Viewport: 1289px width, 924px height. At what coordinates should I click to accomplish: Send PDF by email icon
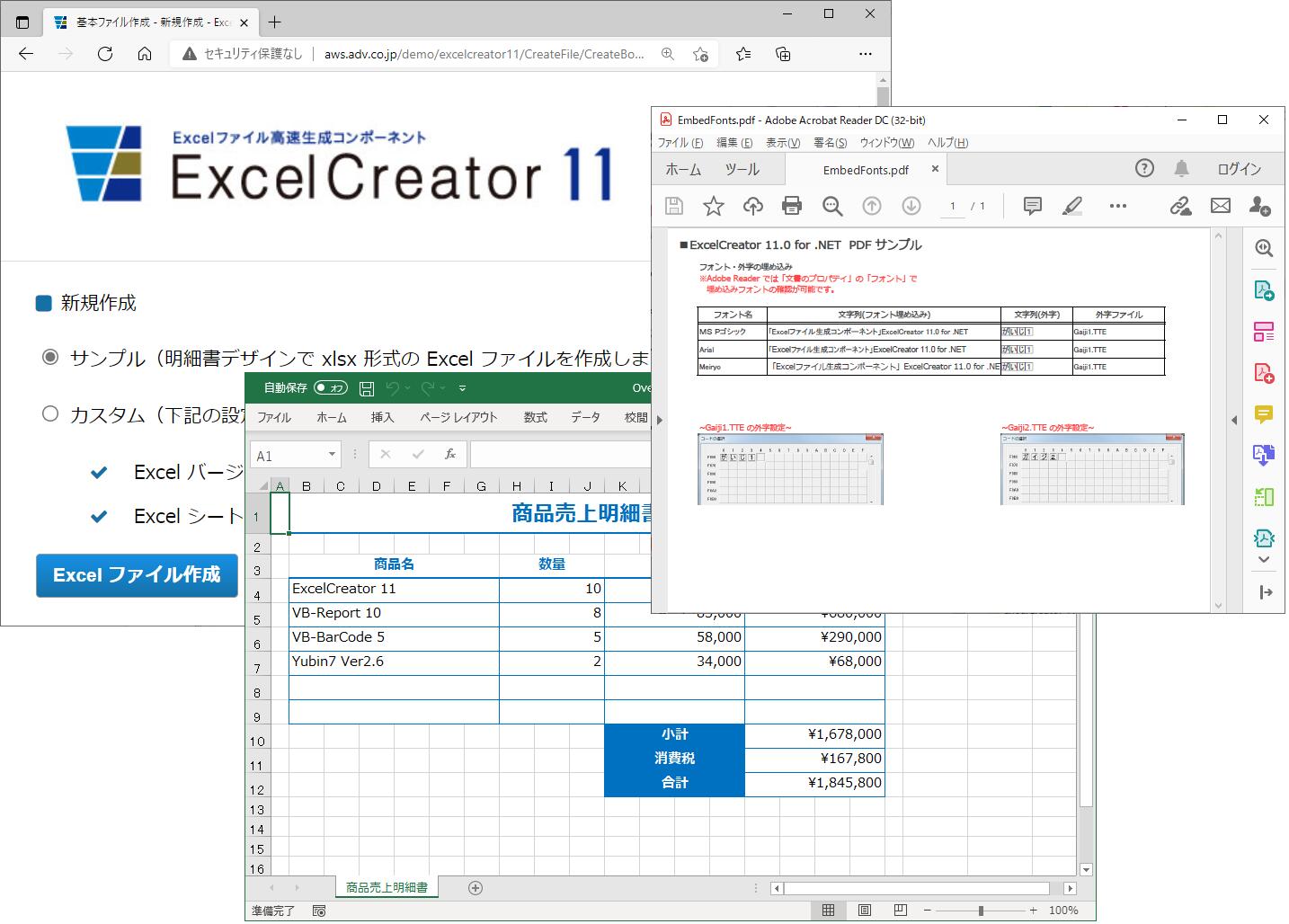pyautogui.click(x=1221, y=206)
